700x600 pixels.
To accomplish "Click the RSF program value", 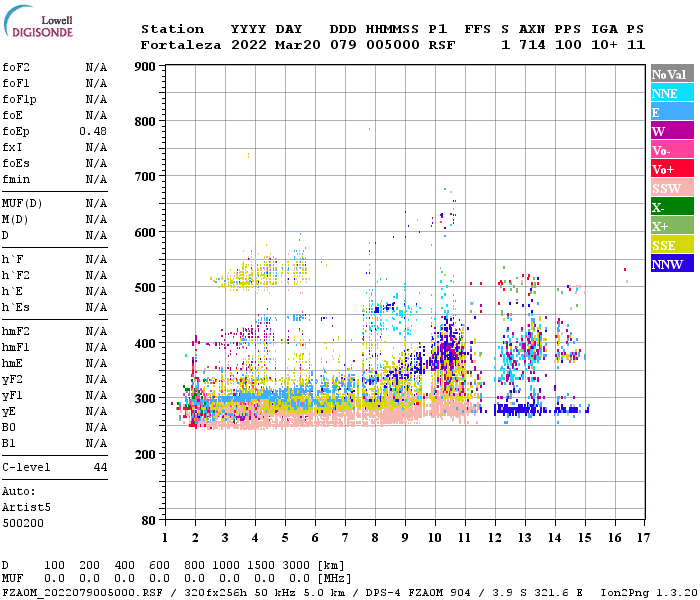I will (x=442, y=45).
